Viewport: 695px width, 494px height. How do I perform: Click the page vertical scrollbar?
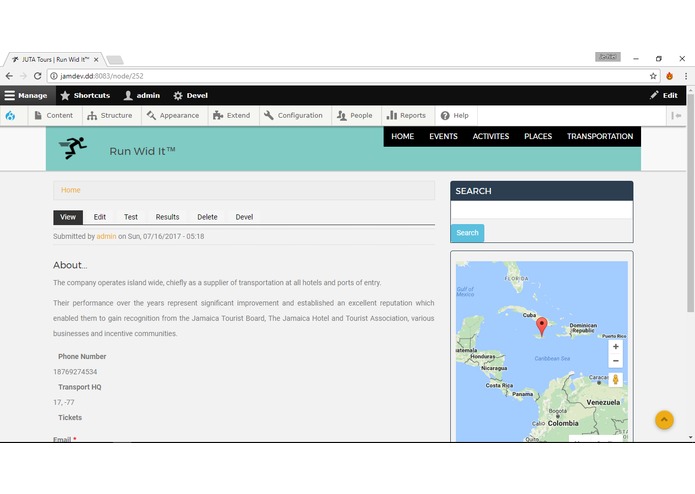(x=691, y=201)
